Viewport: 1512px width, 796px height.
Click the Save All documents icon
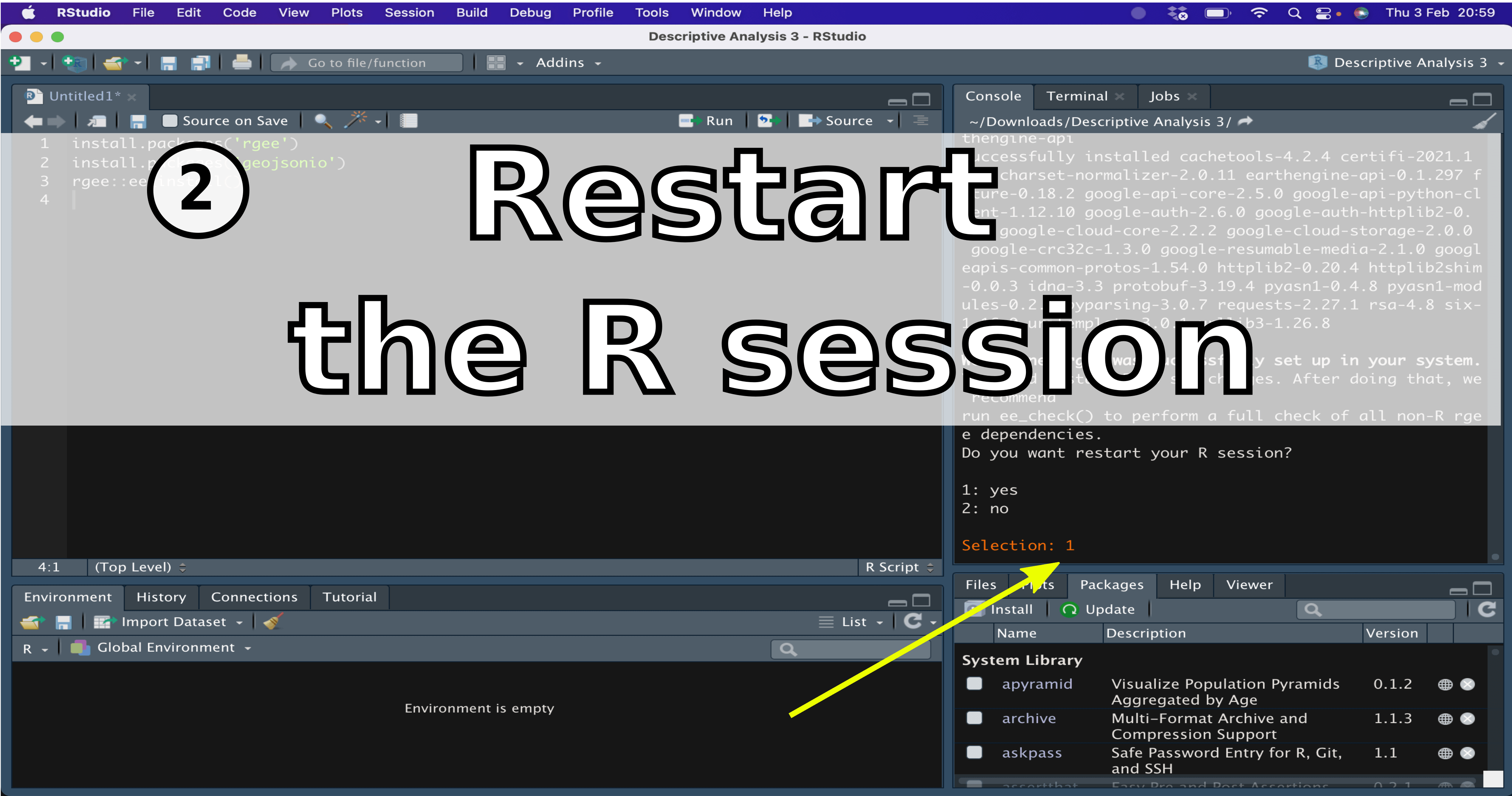(201, 63)
